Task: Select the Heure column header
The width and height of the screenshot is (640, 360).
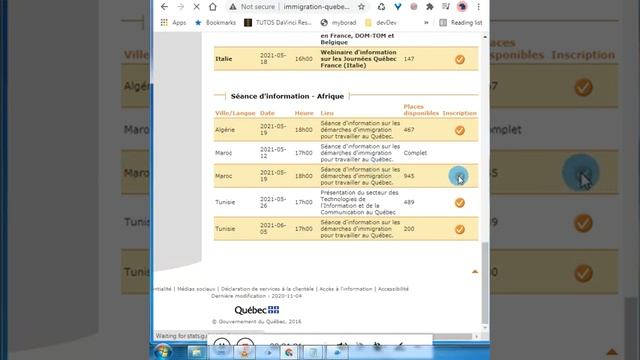Action: [x=304, y=113]
